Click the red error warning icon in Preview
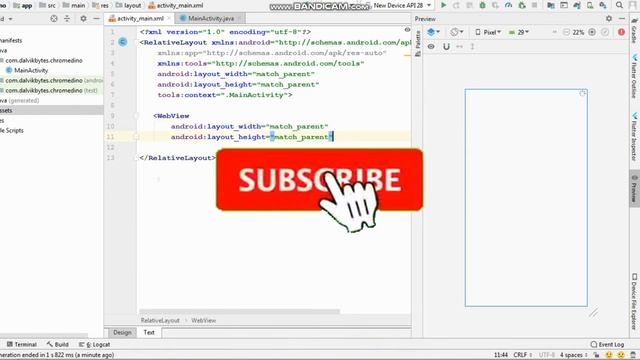 pos(621,32)
